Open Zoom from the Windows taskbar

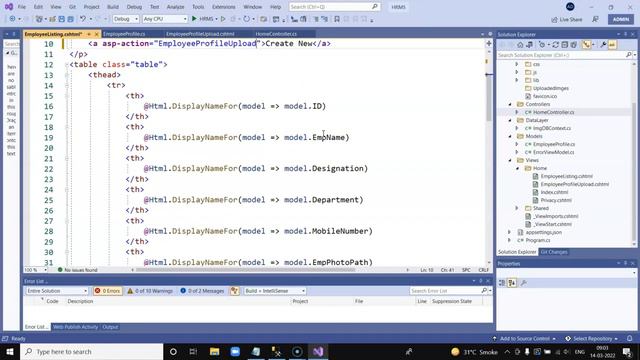click(x=235, y=351)
